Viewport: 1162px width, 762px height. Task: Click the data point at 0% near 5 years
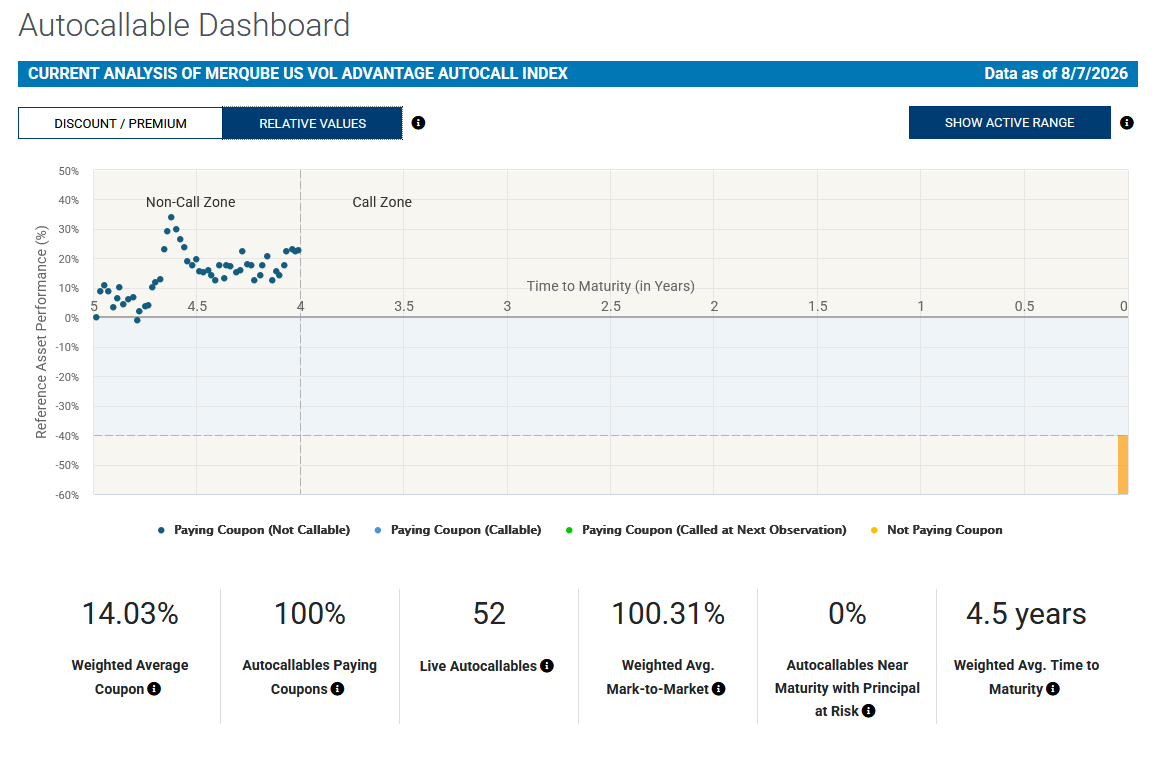coord(96,317)
